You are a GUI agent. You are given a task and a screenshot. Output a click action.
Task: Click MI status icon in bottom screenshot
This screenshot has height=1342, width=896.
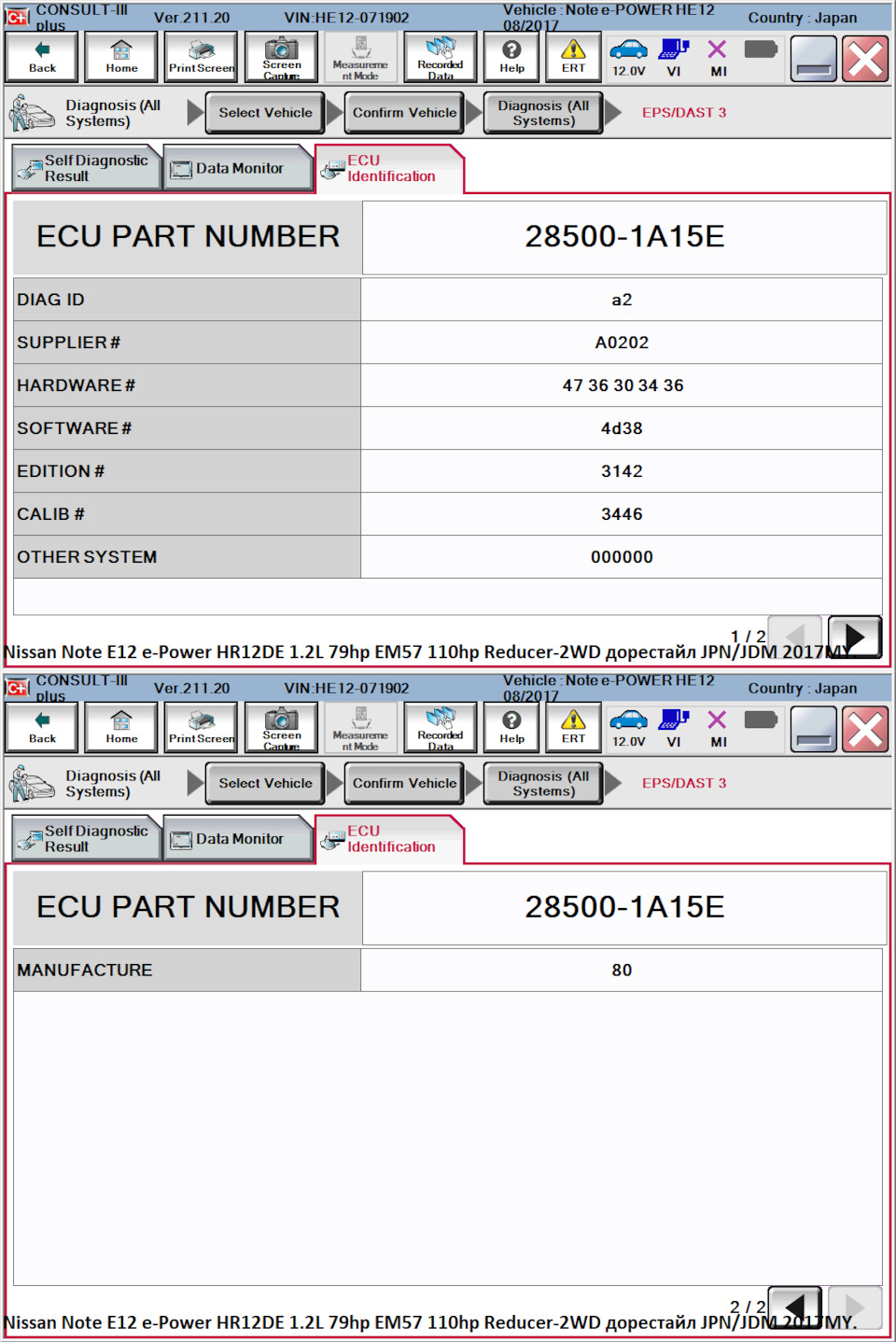[718, 728]
